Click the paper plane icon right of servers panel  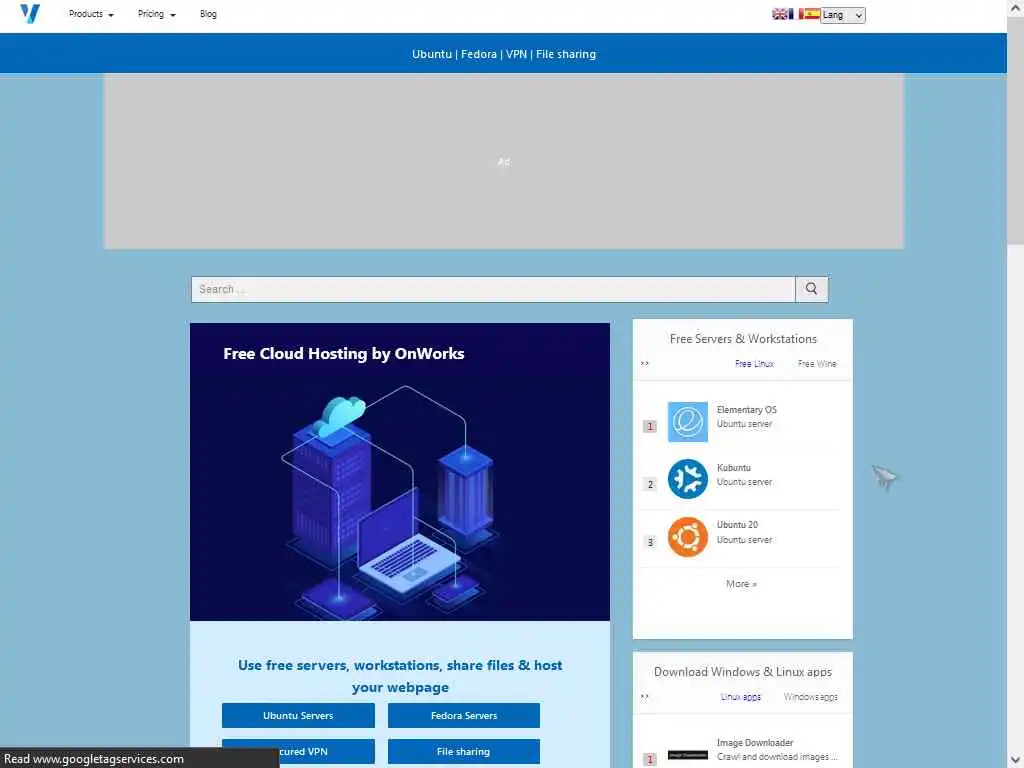tap(885, 477)
